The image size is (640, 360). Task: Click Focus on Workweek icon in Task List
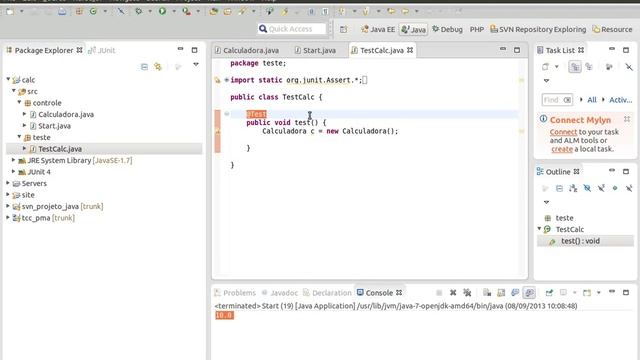click(x=609, y=67)
